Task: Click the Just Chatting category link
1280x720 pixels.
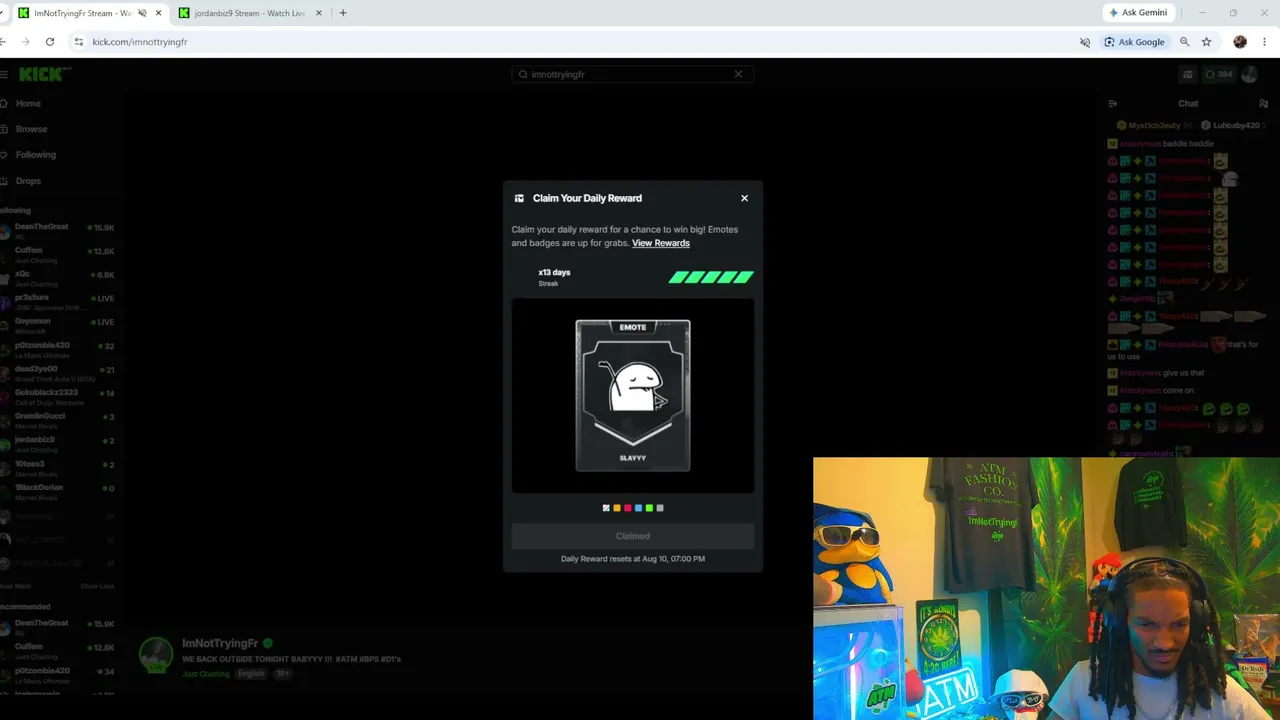Action: pyautogui.click(x=206, y=674)
